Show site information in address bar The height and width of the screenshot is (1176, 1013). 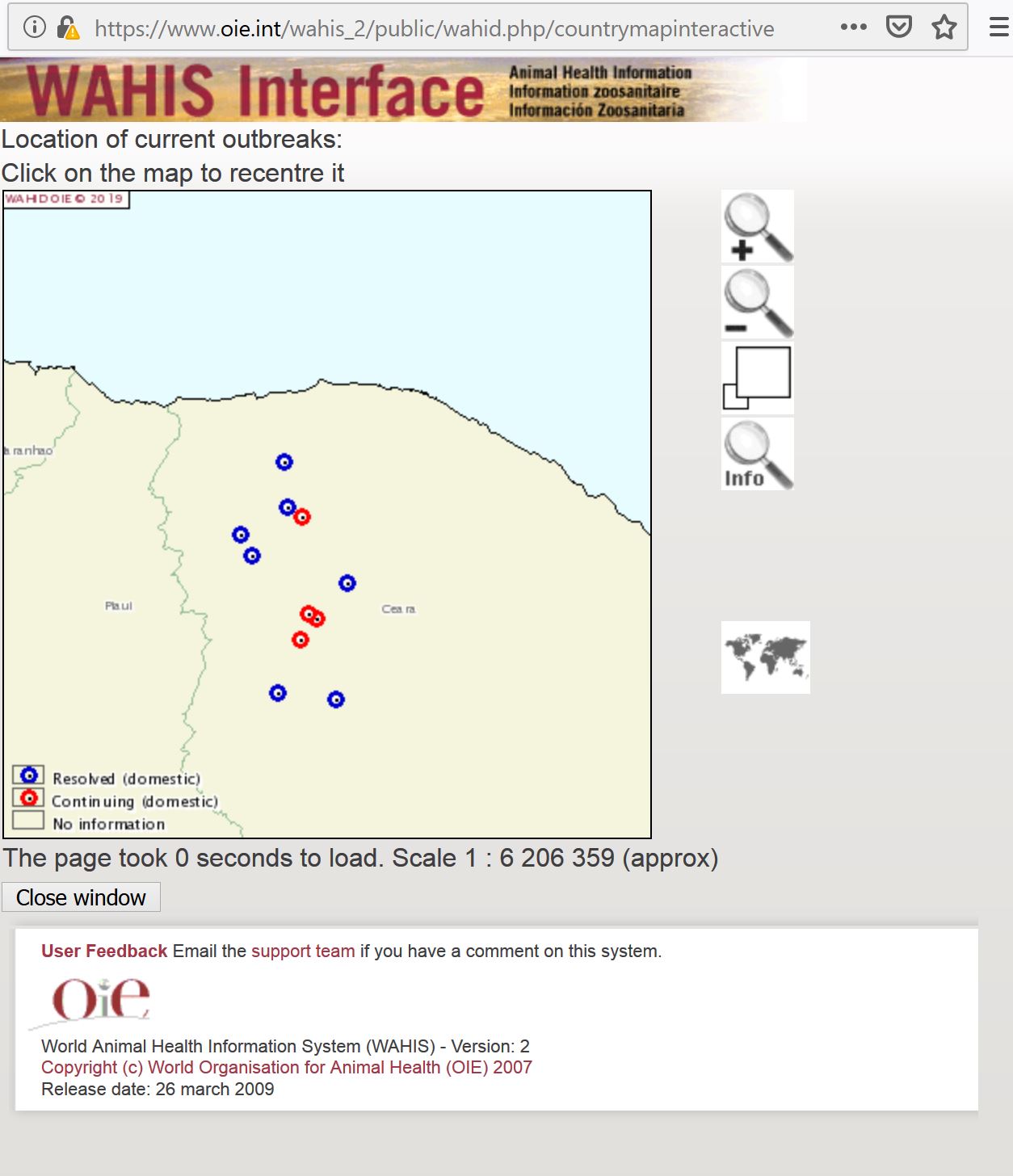point(34,27)
